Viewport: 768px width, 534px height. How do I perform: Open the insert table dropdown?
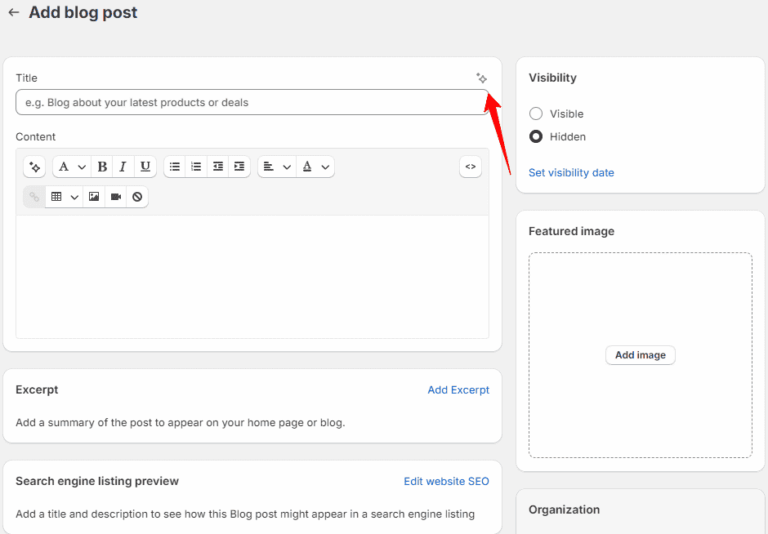tap(64, 197)
